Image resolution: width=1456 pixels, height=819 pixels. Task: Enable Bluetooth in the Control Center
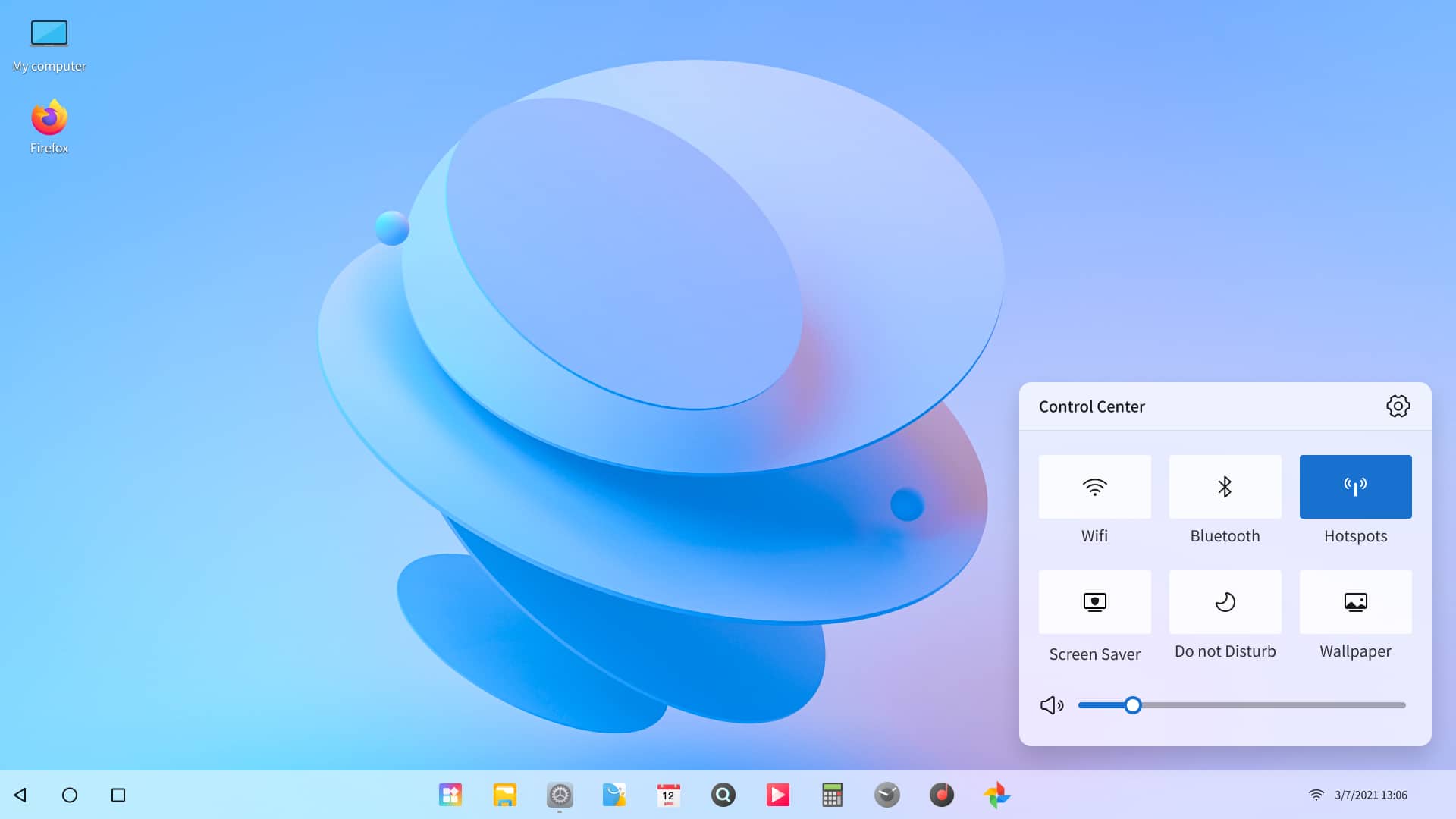1225,486
